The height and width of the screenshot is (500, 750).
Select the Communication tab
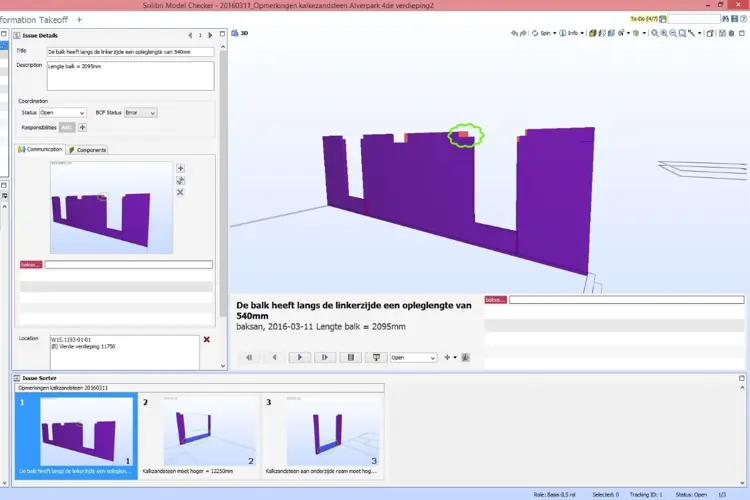point(40,149)
